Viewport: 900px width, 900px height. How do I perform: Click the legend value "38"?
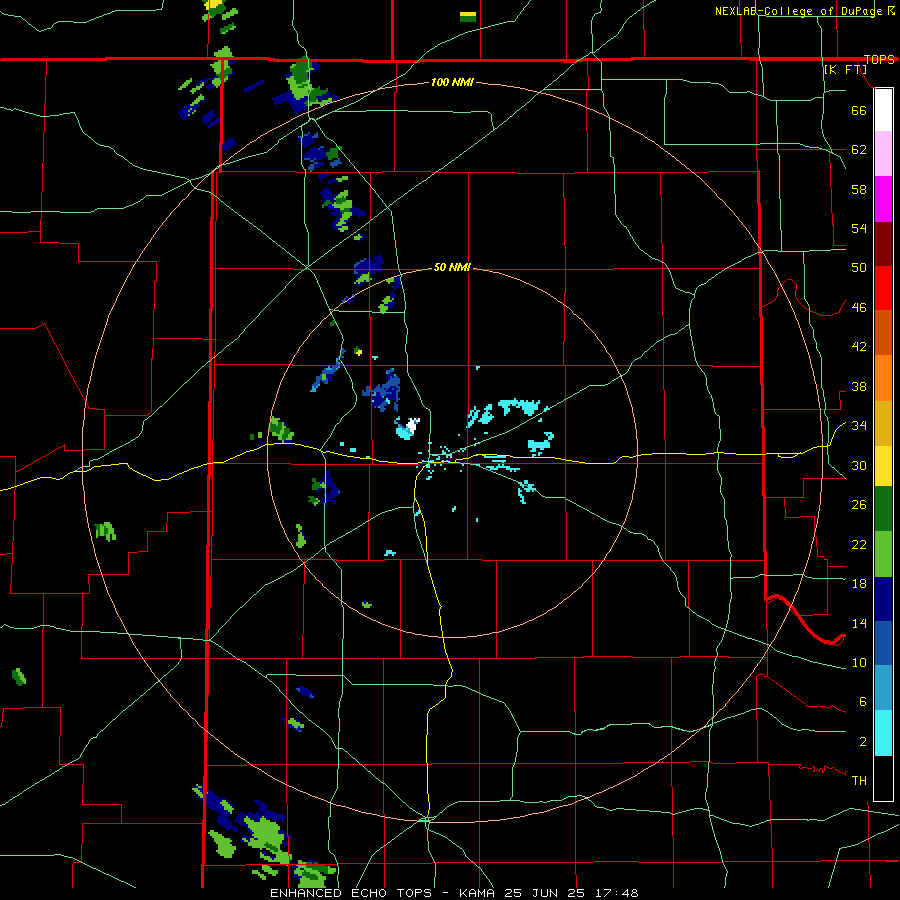(x=859, y=386)
